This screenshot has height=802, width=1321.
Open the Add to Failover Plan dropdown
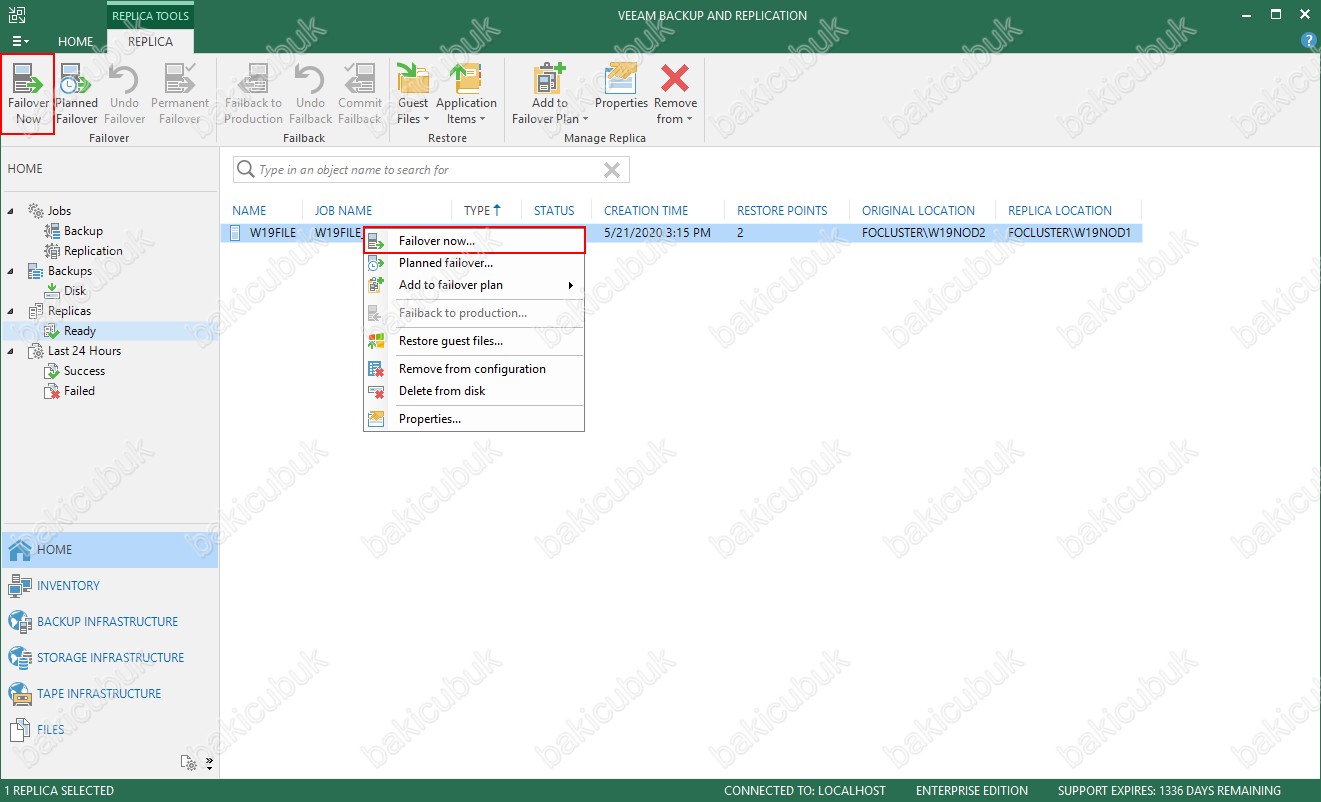(550, 94)
